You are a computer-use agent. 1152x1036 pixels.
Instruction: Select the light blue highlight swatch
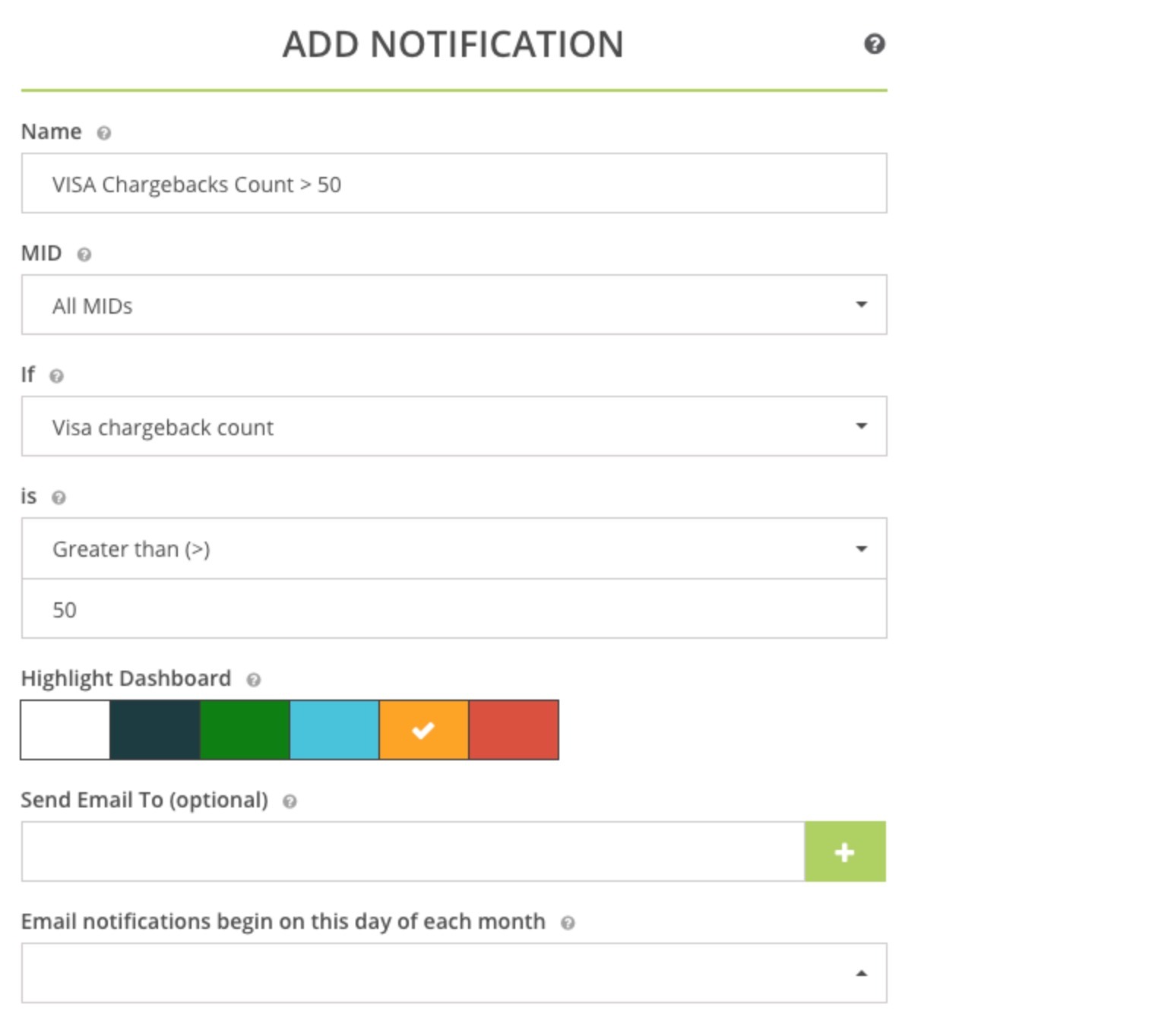pyautogui.click(x=334, y=730)
